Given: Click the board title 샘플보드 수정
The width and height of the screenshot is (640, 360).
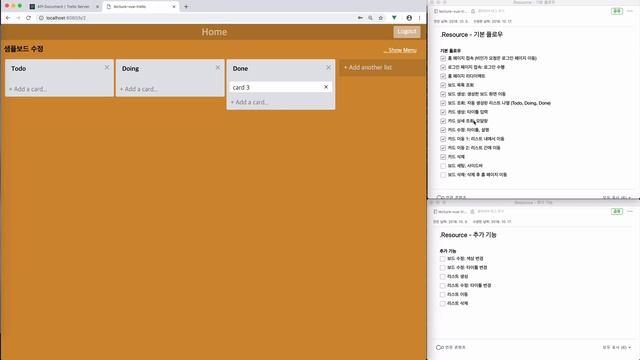Looking at the screenshot, I should click(24, 49).
